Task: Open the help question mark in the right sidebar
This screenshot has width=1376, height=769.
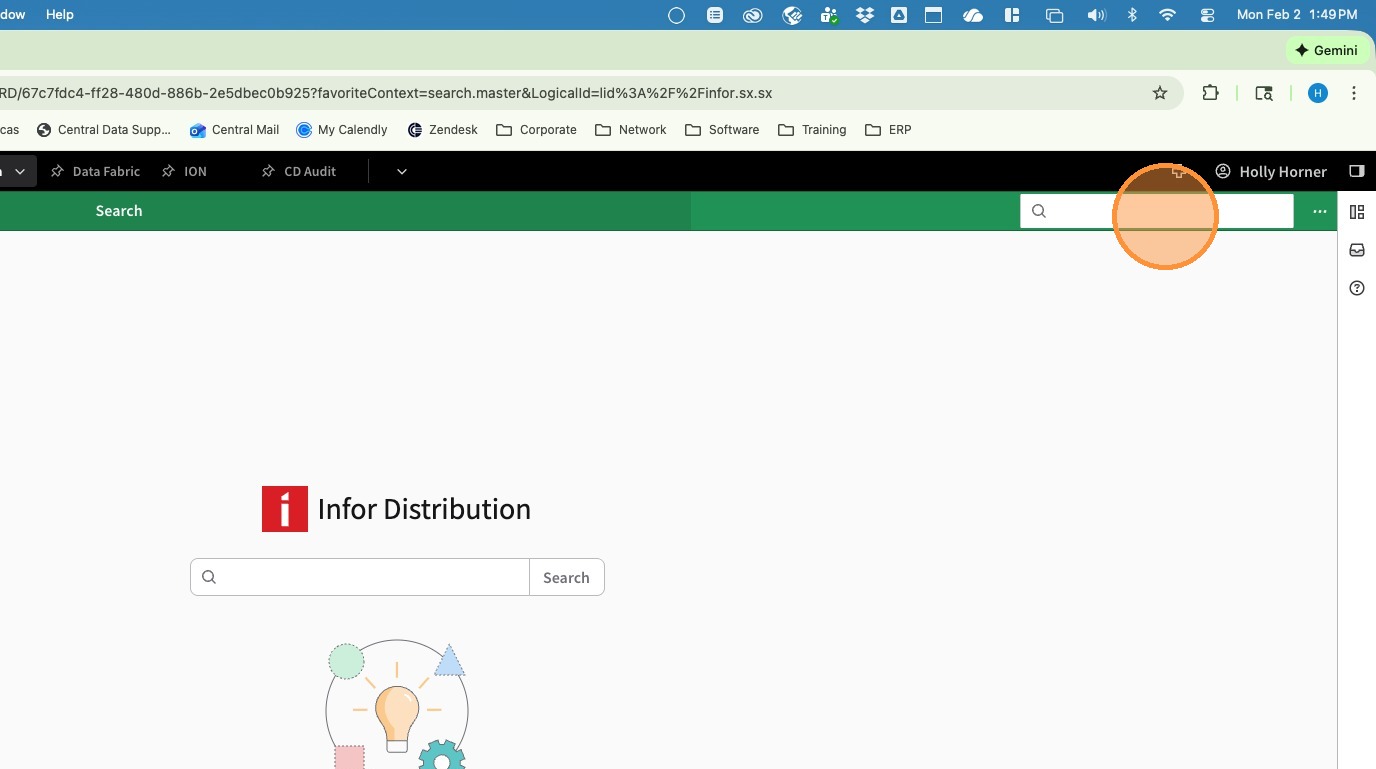Action: click(1357, 288)
